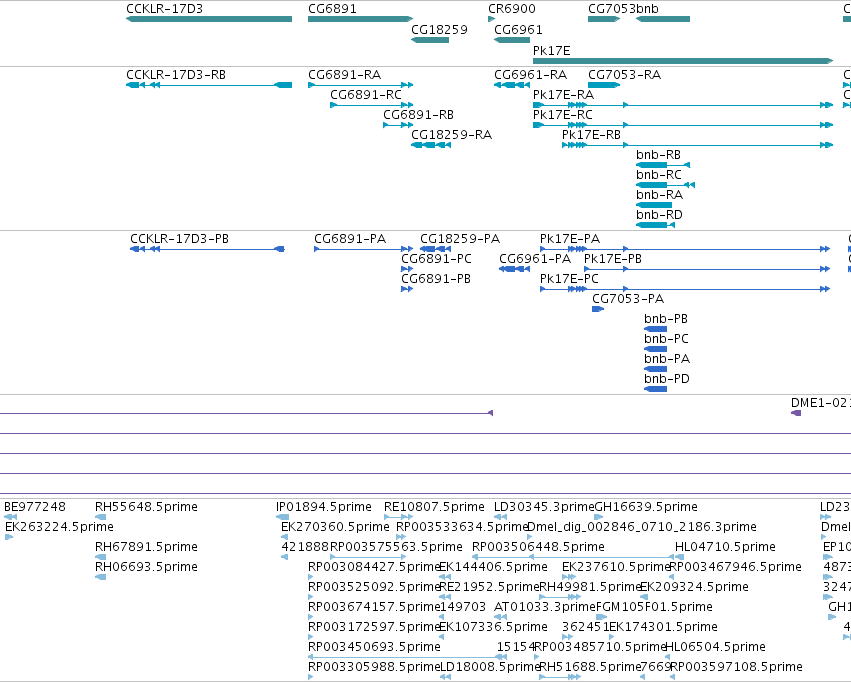The width and height of the screenshot is (851, 682).
Task: Click the GH16639.5prime EST label
Action: click(646, 507)
